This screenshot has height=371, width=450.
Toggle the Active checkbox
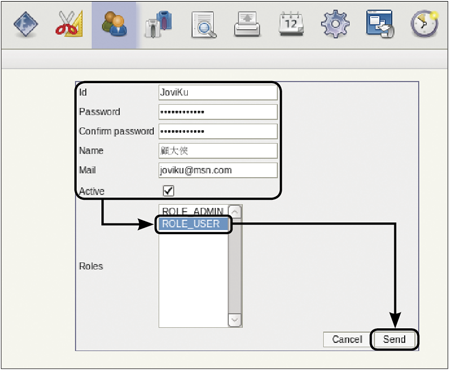click(x=168, y=191)
